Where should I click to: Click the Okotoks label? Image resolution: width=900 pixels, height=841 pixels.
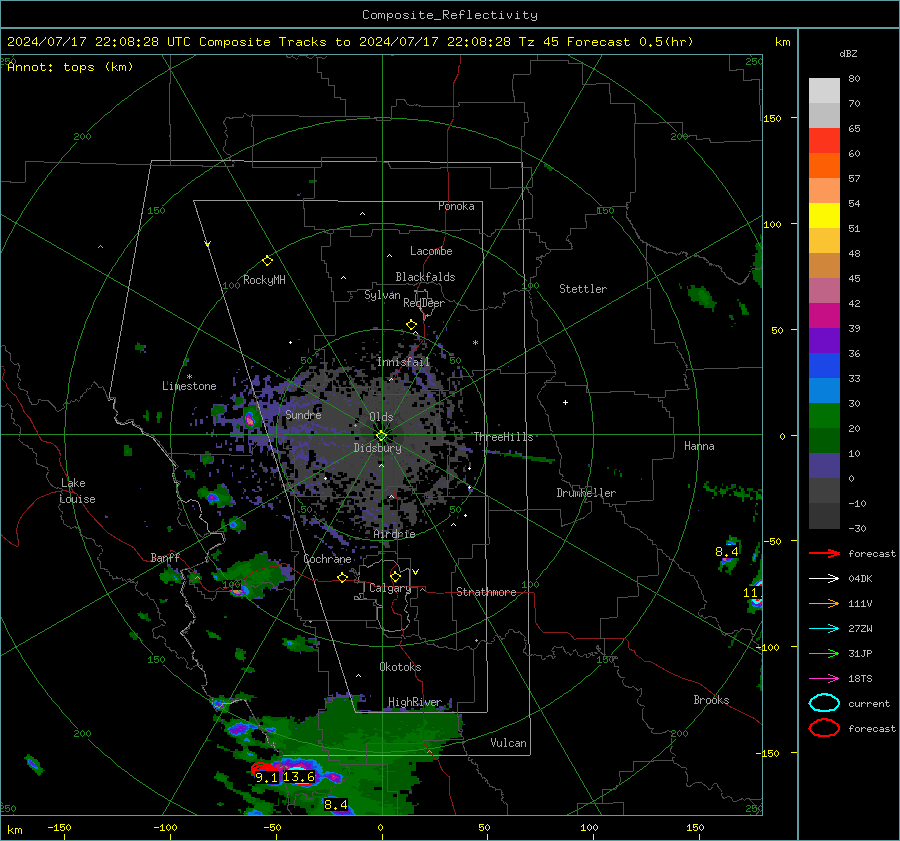tap(400, 667)
